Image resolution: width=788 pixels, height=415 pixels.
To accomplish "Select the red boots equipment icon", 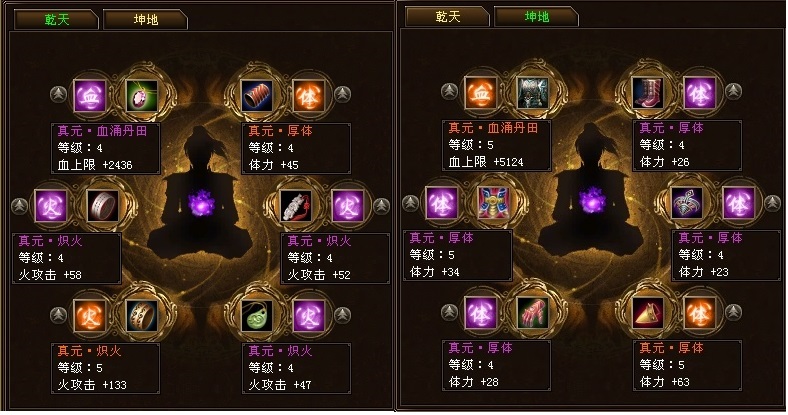I will (648, 92).
